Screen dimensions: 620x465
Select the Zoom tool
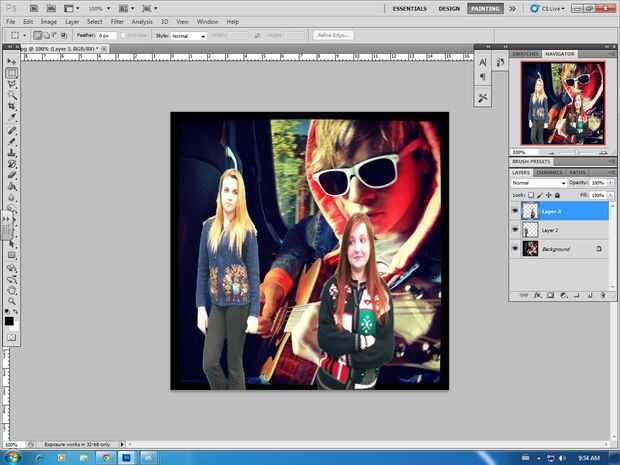tap(12, 302)
